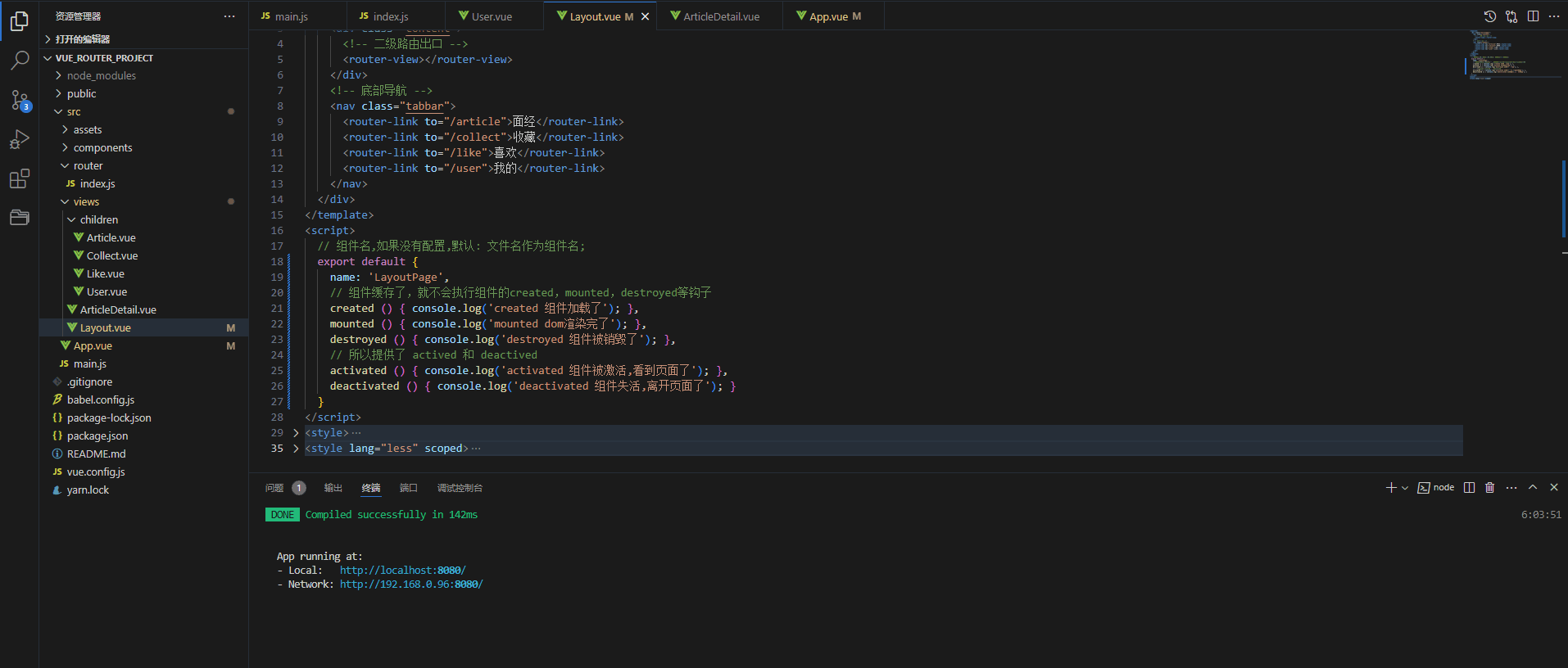Image resolution: width=1568 pixels, height=668 pixels.
Task: Expand the node_modules folder
Action: [x=144, y=75]
